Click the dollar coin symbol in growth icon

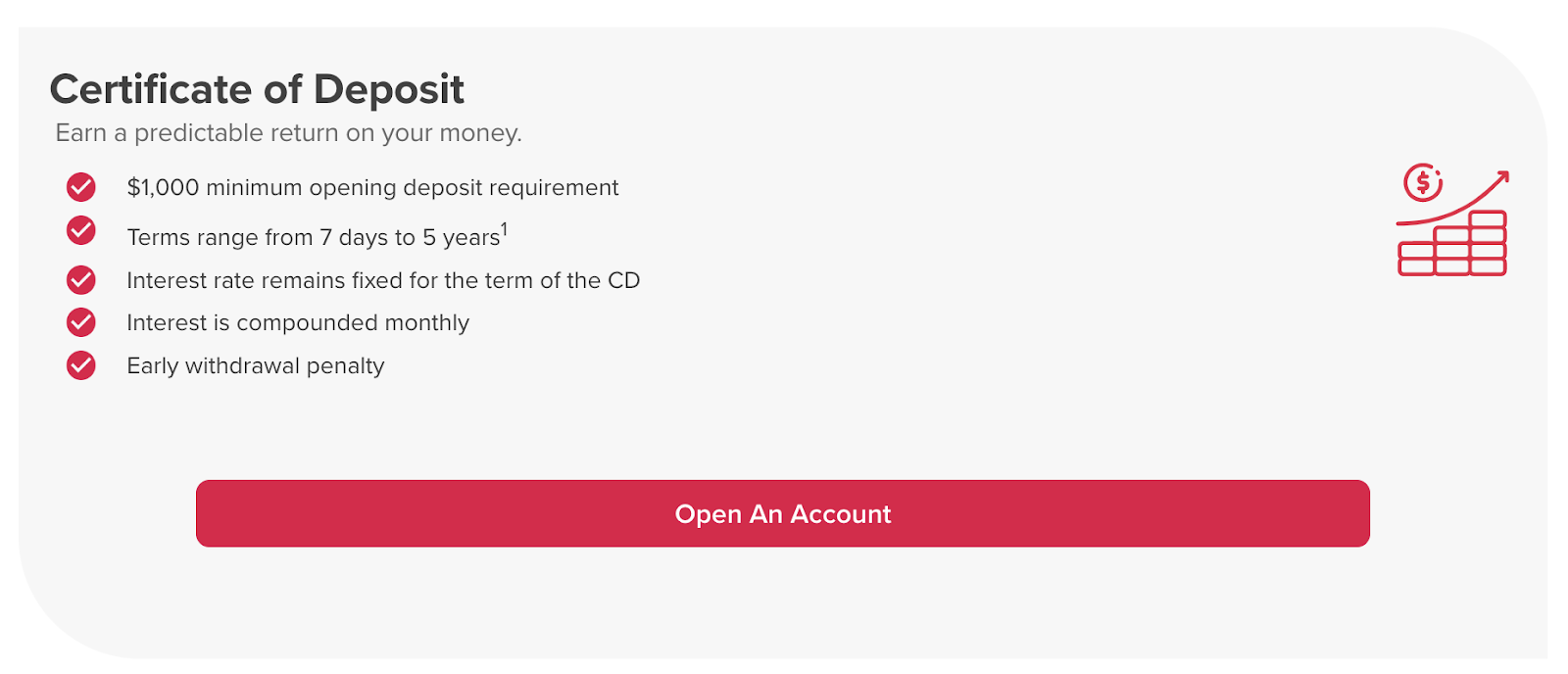(1423, 182)
